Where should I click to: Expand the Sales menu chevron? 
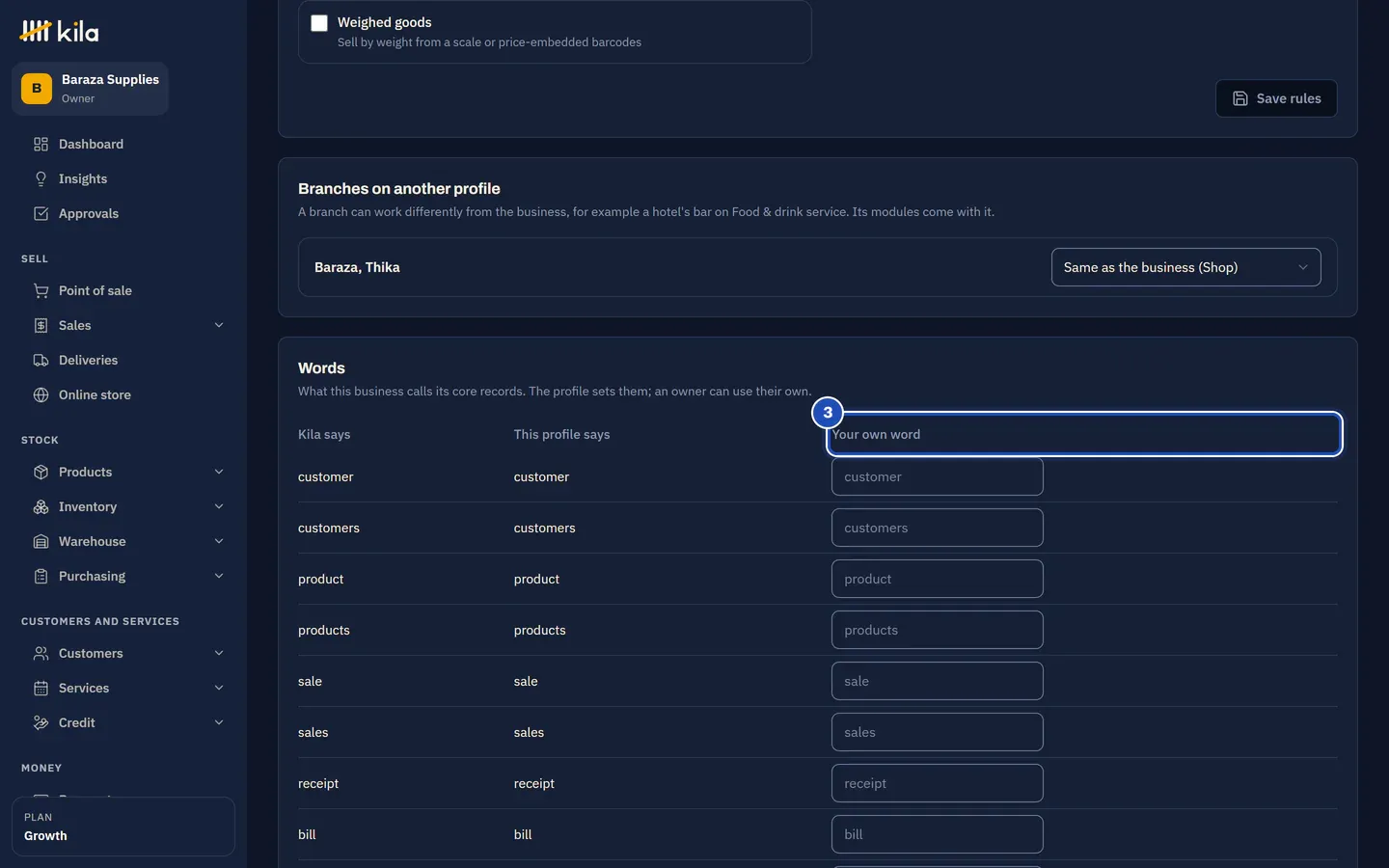click(x=219, y=325)
